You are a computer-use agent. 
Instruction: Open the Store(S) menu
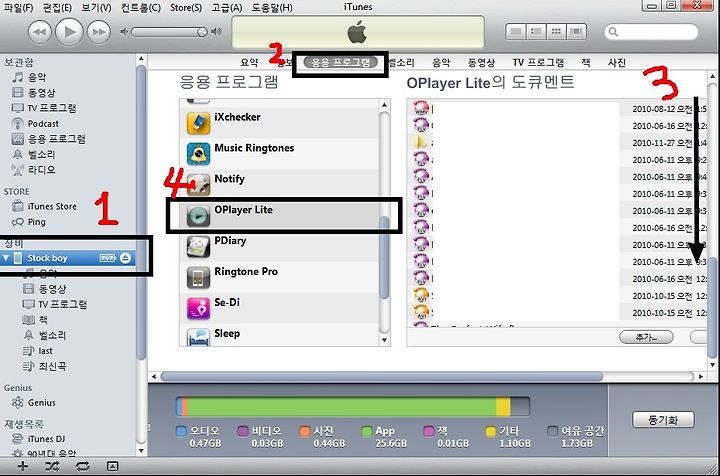[x=186, y=7]
